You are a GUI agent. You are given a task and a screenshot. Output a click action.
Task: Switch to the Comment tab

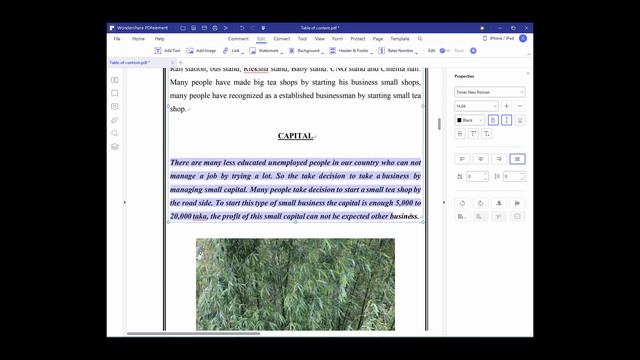point(238,39)
